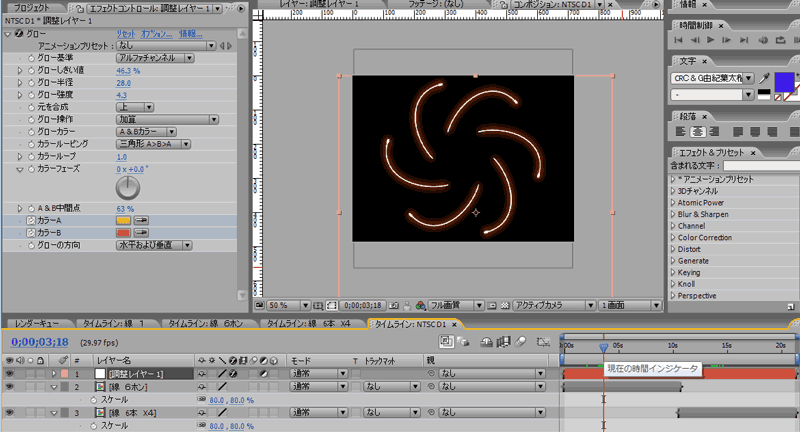Click the 情報 link for the Glow effect
The image size is (800, 432).
190,34
